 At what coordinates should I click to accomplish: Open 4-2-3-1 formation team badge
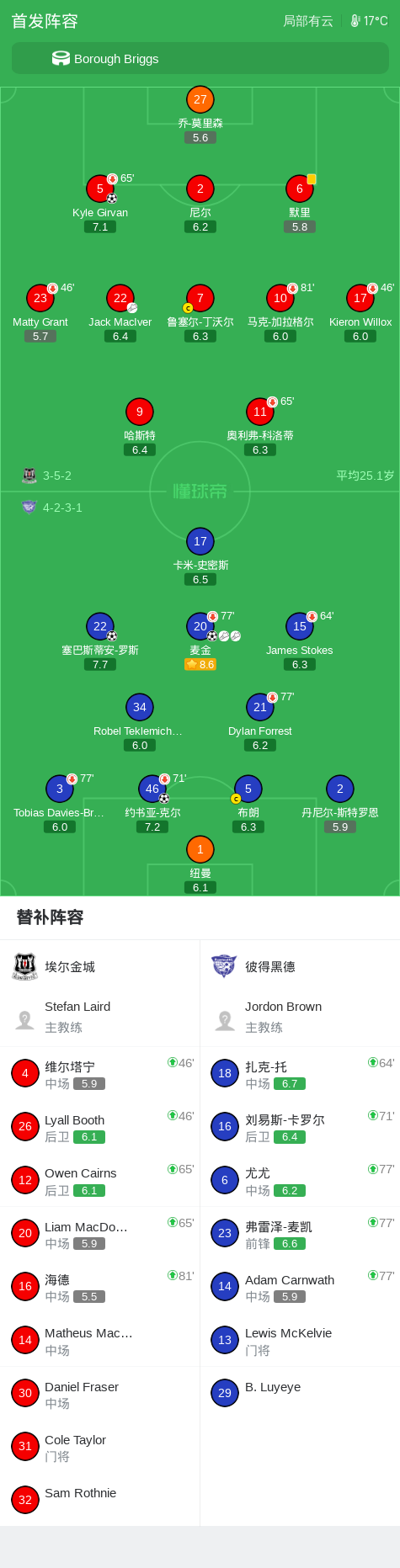pos(29,508)
